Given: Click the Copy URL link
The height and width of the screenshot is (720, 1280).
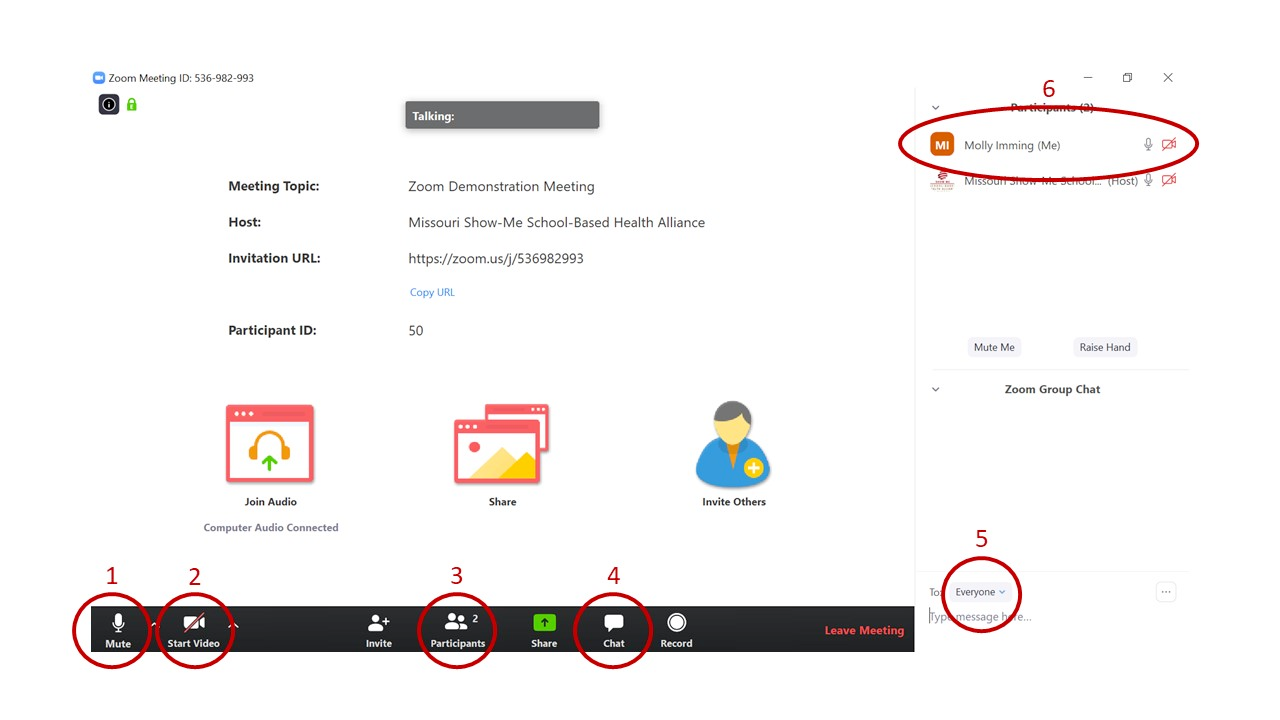Looking at the screenshot, I should (x=432, y=292).
